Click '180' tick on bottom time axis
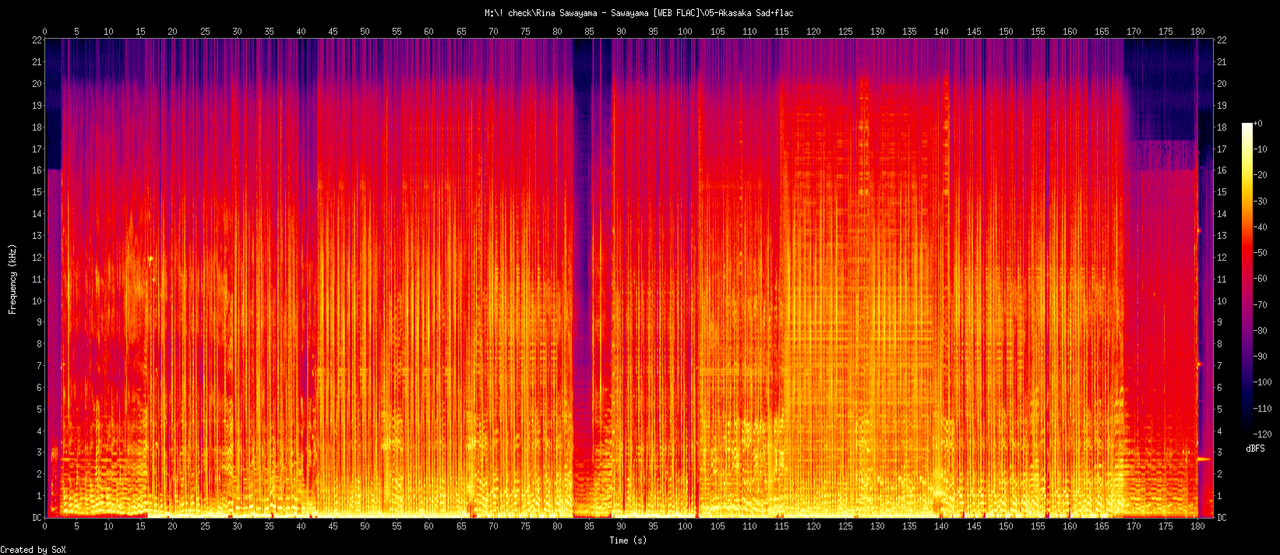The height and width of the screenshot is (555, 1280). (x=1198, y=527)
